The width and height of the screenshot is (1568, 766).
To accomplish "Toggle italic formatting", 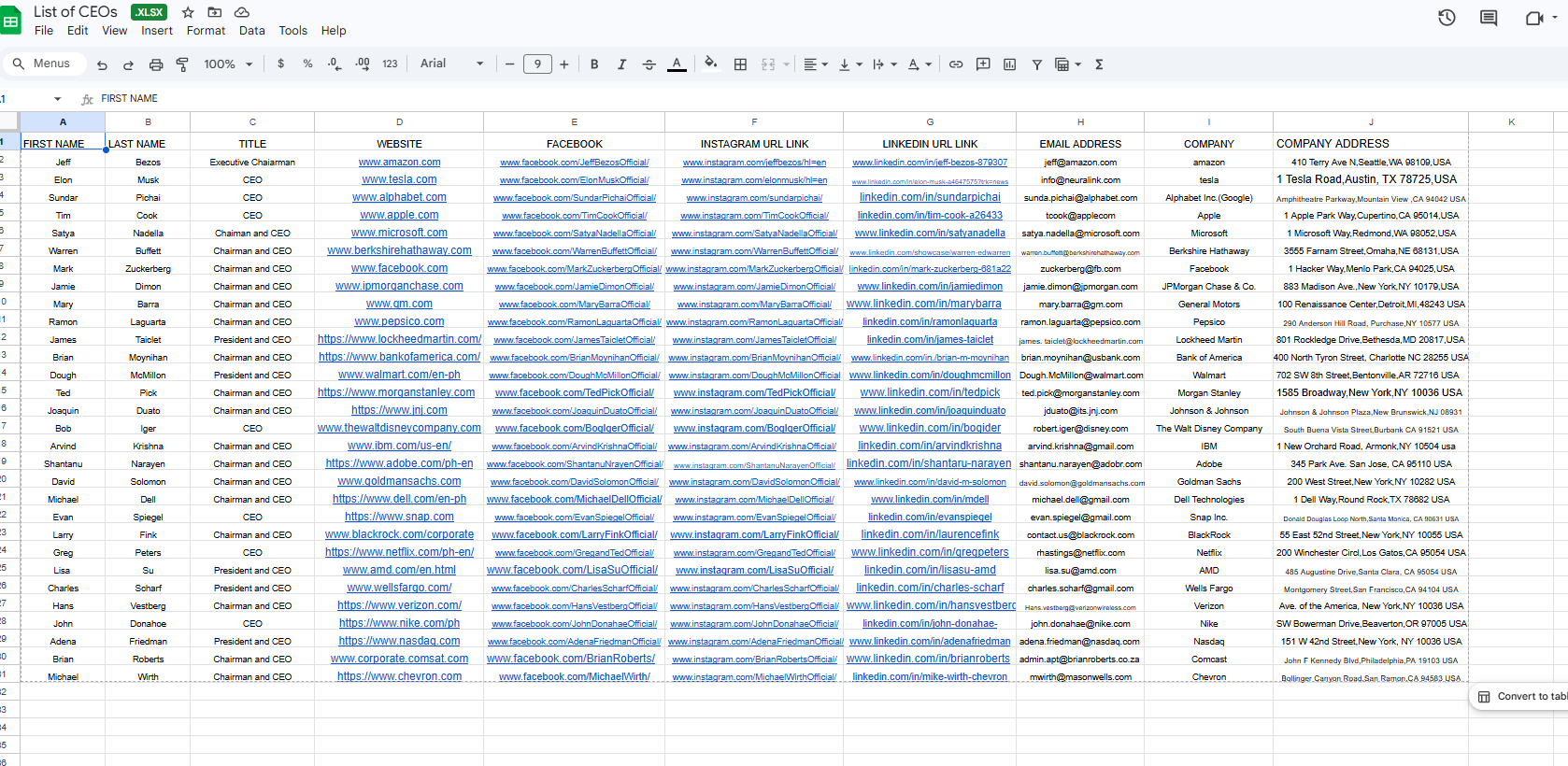I will pos(621,64).
